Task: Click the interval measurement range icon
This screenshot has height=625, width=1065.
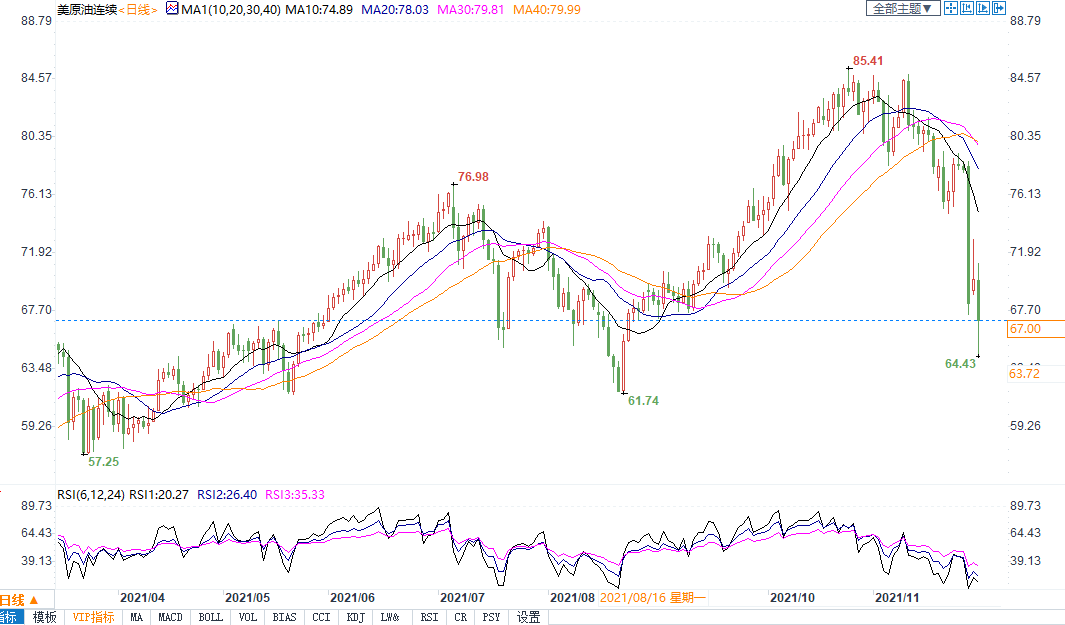Action: pos(966,8)
